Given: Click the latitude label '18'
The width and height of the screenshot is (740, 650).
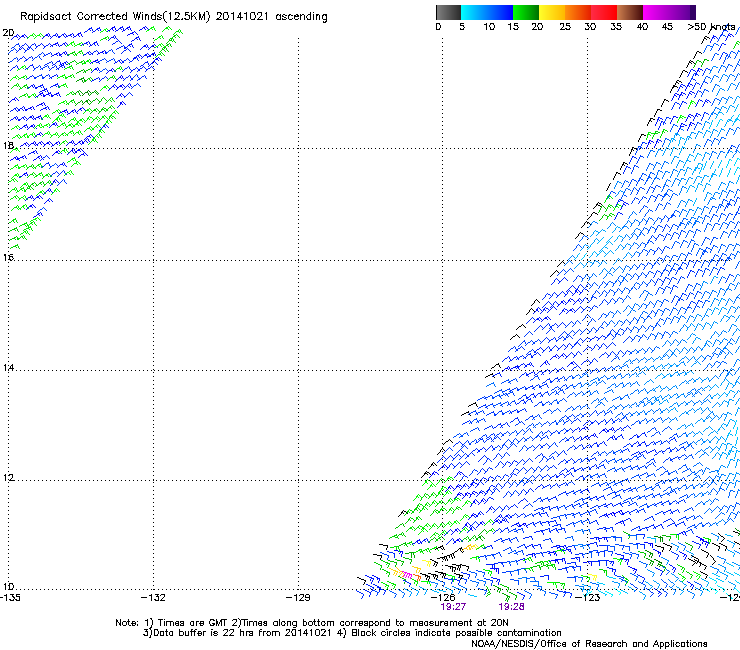Looking at the screenshot, I should click(x=8, y=145).
